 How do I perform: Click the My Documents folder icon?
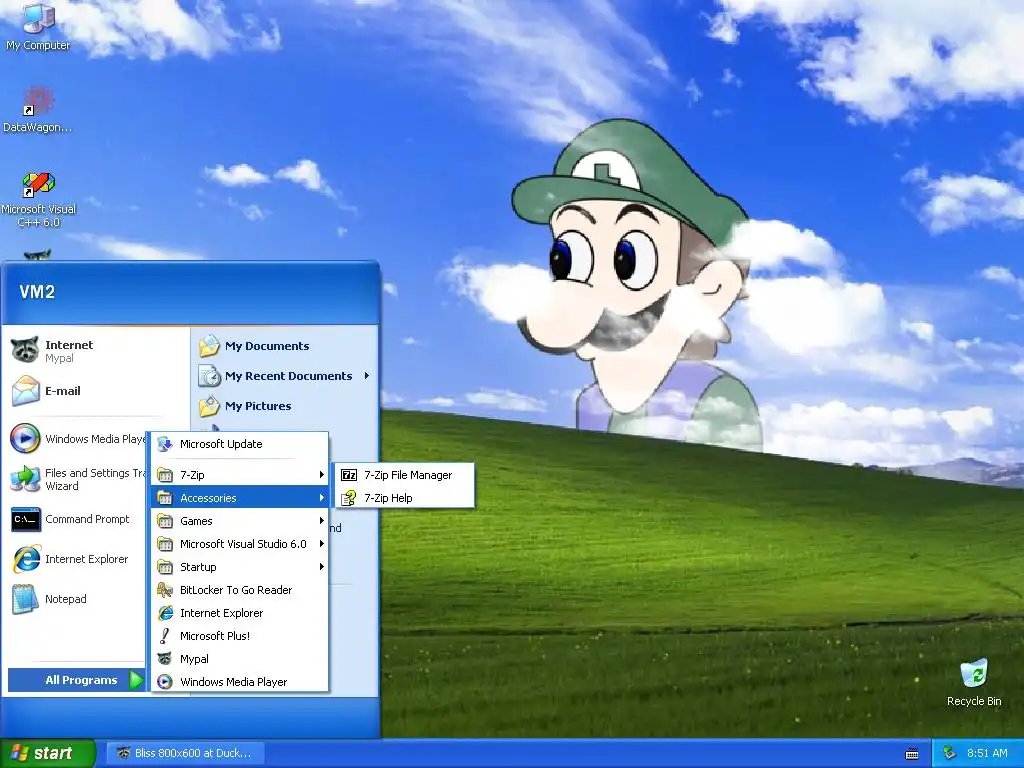[209, 345]
